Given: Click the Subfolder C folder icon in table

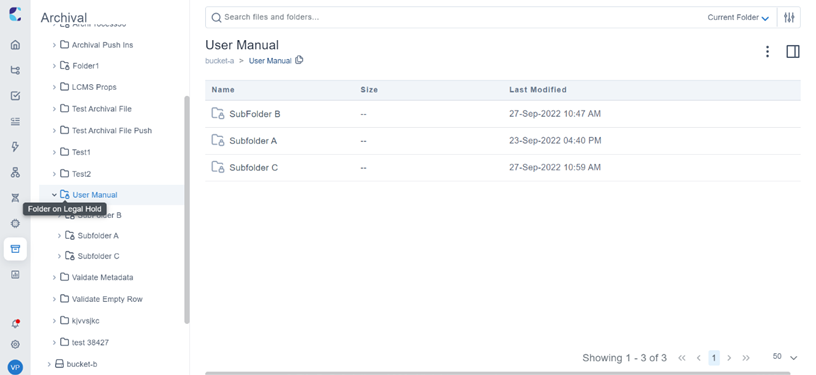Looking at the screenshot, I should (218, 167).
